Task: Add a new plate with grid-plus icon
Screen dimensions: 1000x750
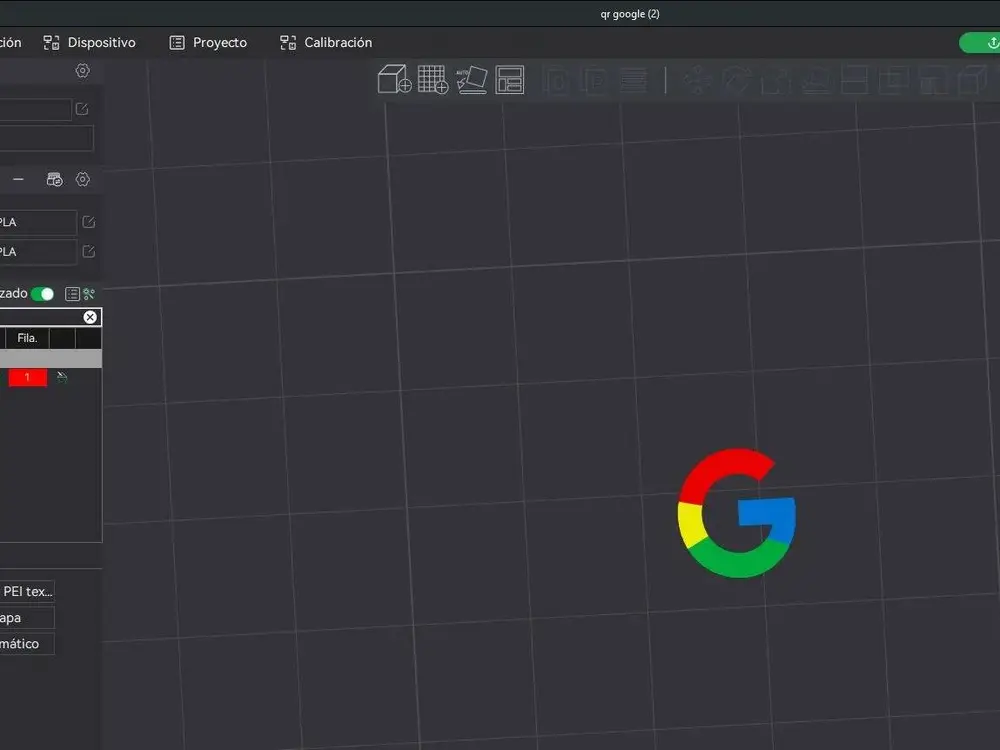Action: point(433,79)
